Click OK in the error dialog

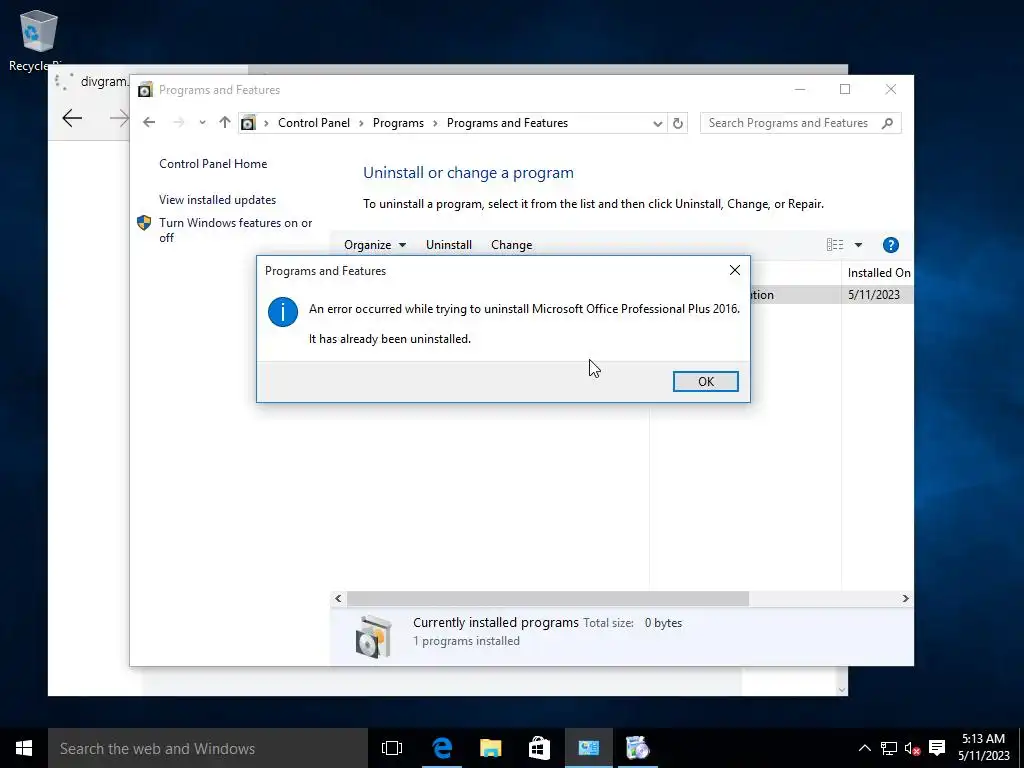705,381
